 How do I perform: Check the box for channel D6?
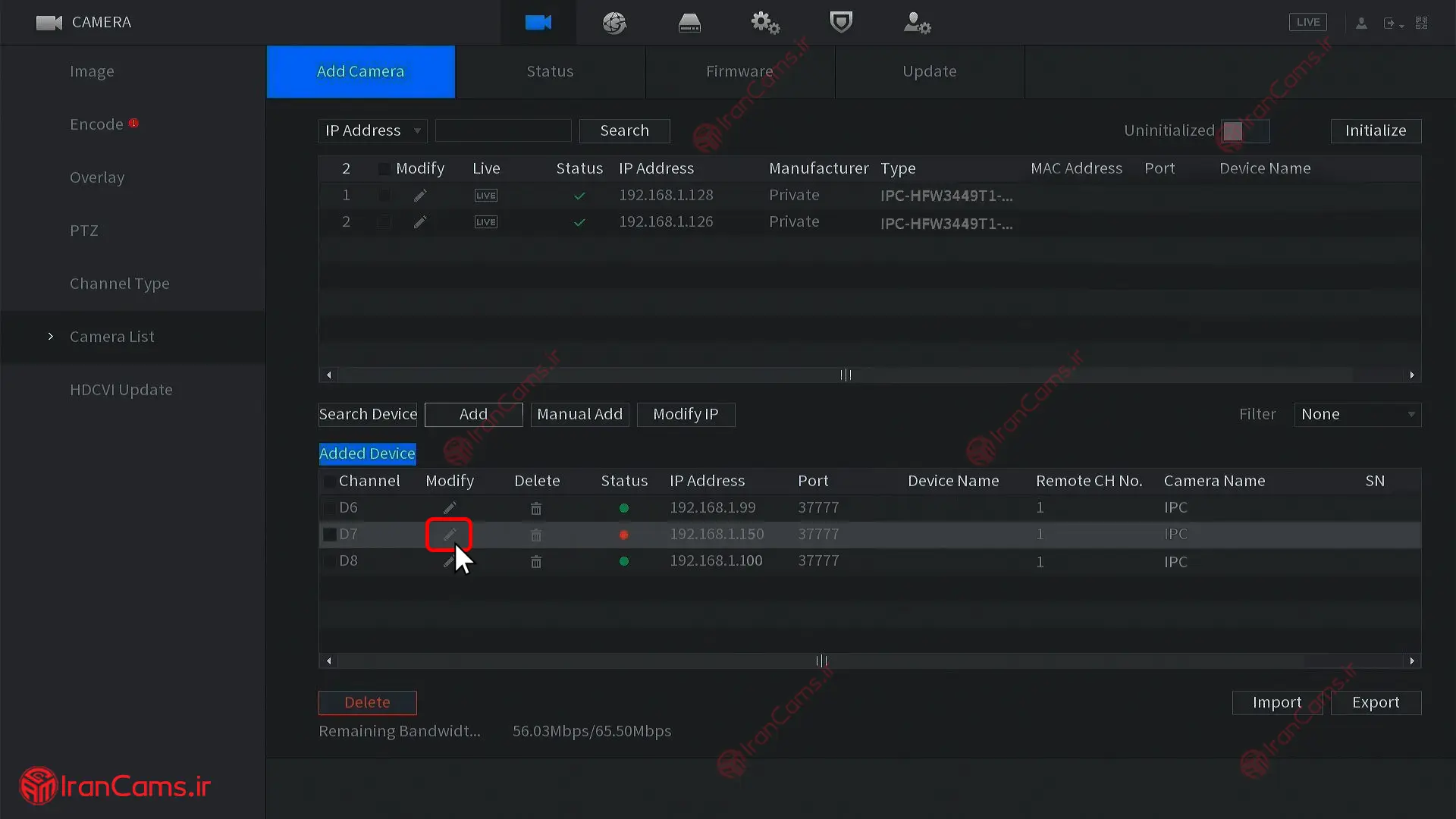(329, 508)
